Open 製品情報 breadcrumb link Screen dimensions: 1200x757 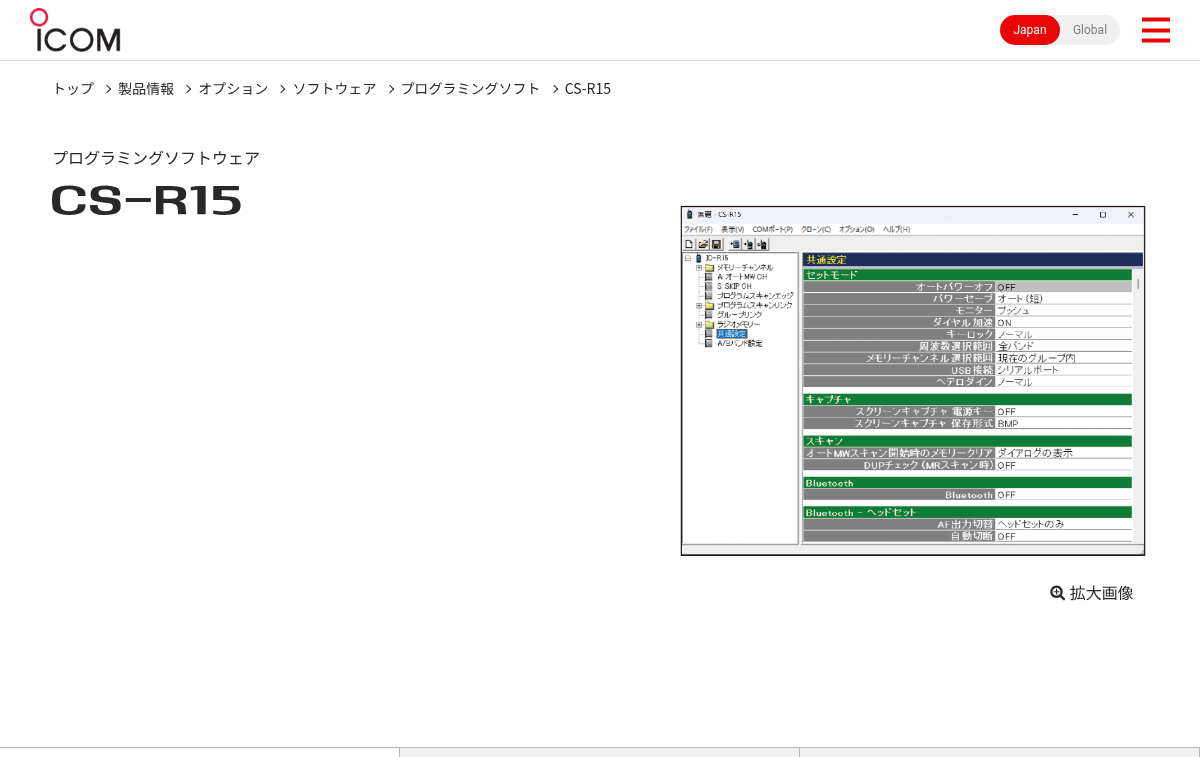146,88
